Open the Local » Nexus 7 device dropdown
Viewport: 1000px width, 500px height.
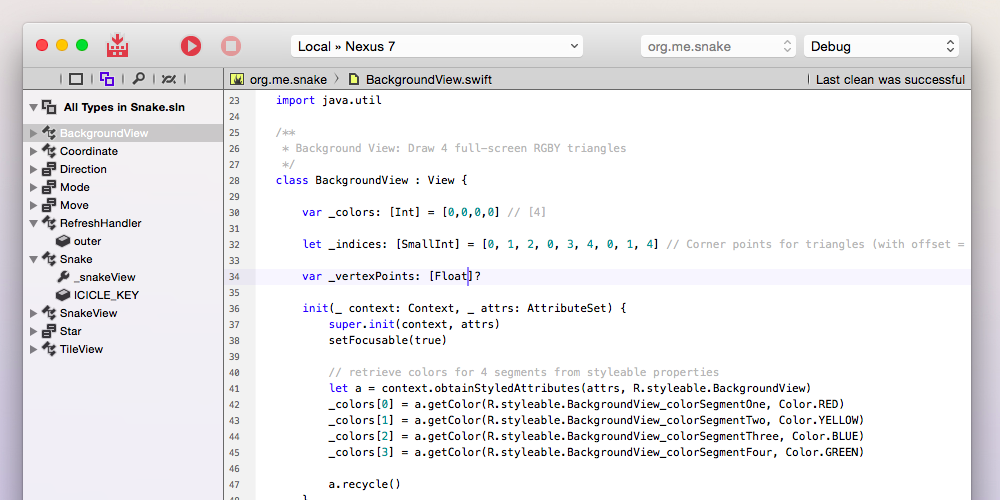tap(437, 46)
